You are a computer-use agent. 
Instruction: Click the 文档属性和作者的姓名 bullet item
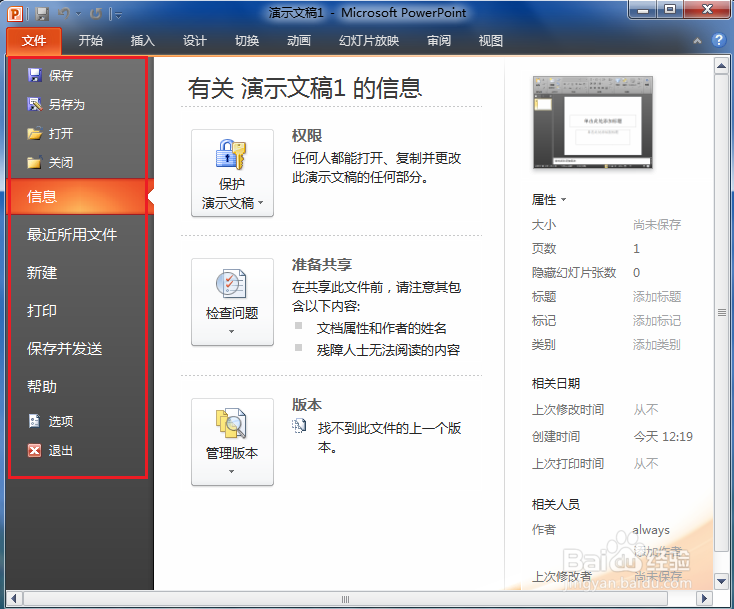tap(382, 328)
